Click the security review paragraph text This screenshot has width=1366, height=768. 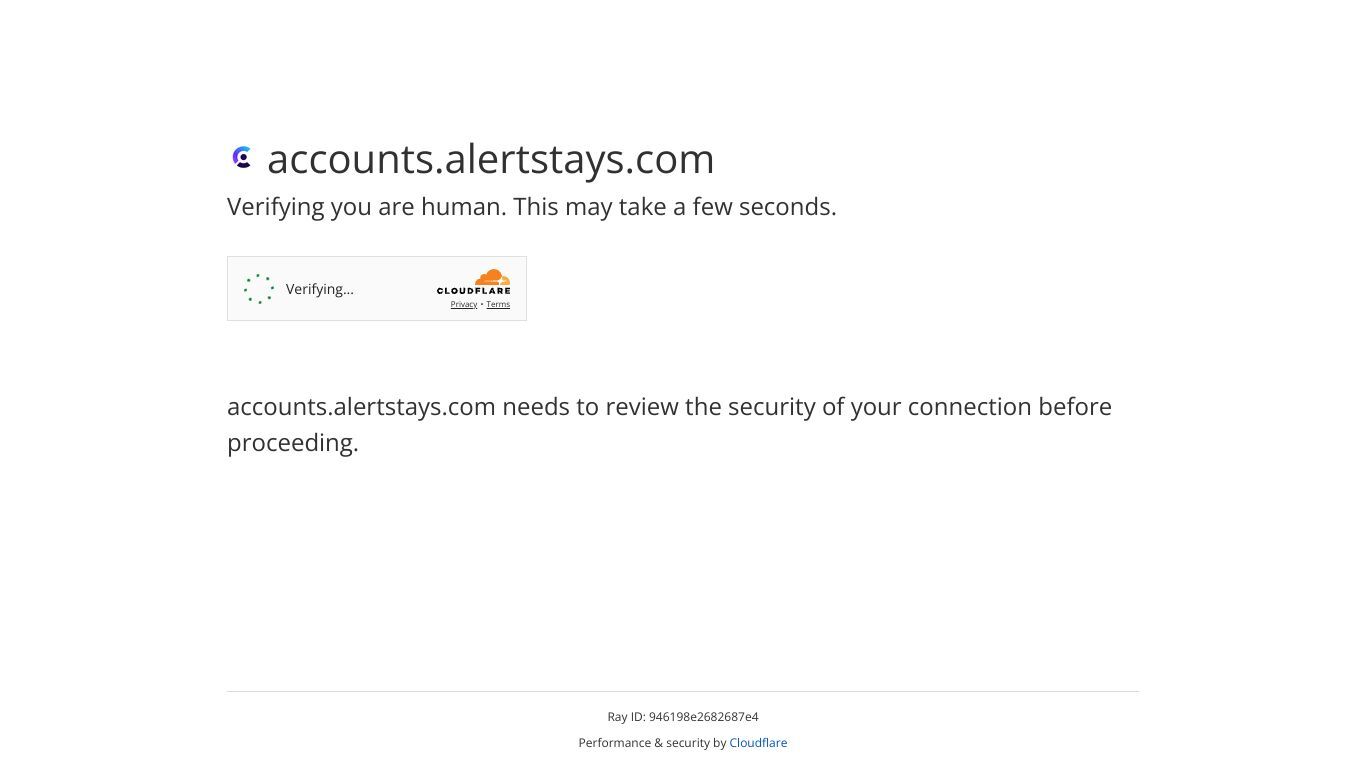tap(669, 424)
